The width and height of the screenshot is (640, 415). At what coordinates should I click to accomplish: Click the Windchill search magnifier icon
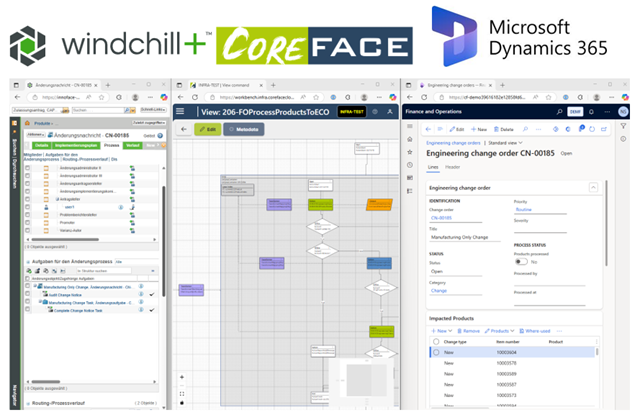click(x=127, y=110)
